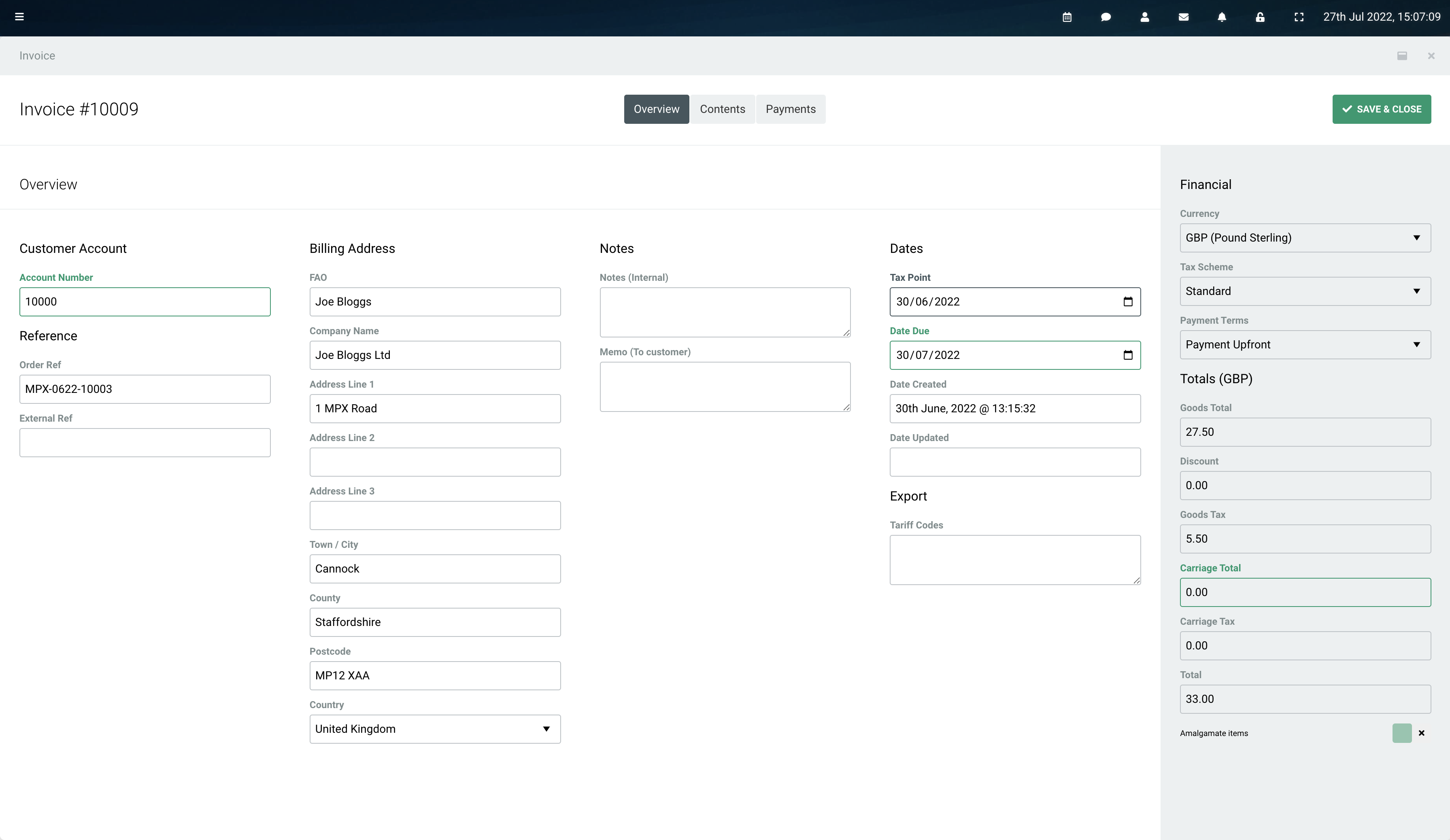Open the hamburger navigation menu
Viewport: 1450px width, 840px height.
(20, 17)
